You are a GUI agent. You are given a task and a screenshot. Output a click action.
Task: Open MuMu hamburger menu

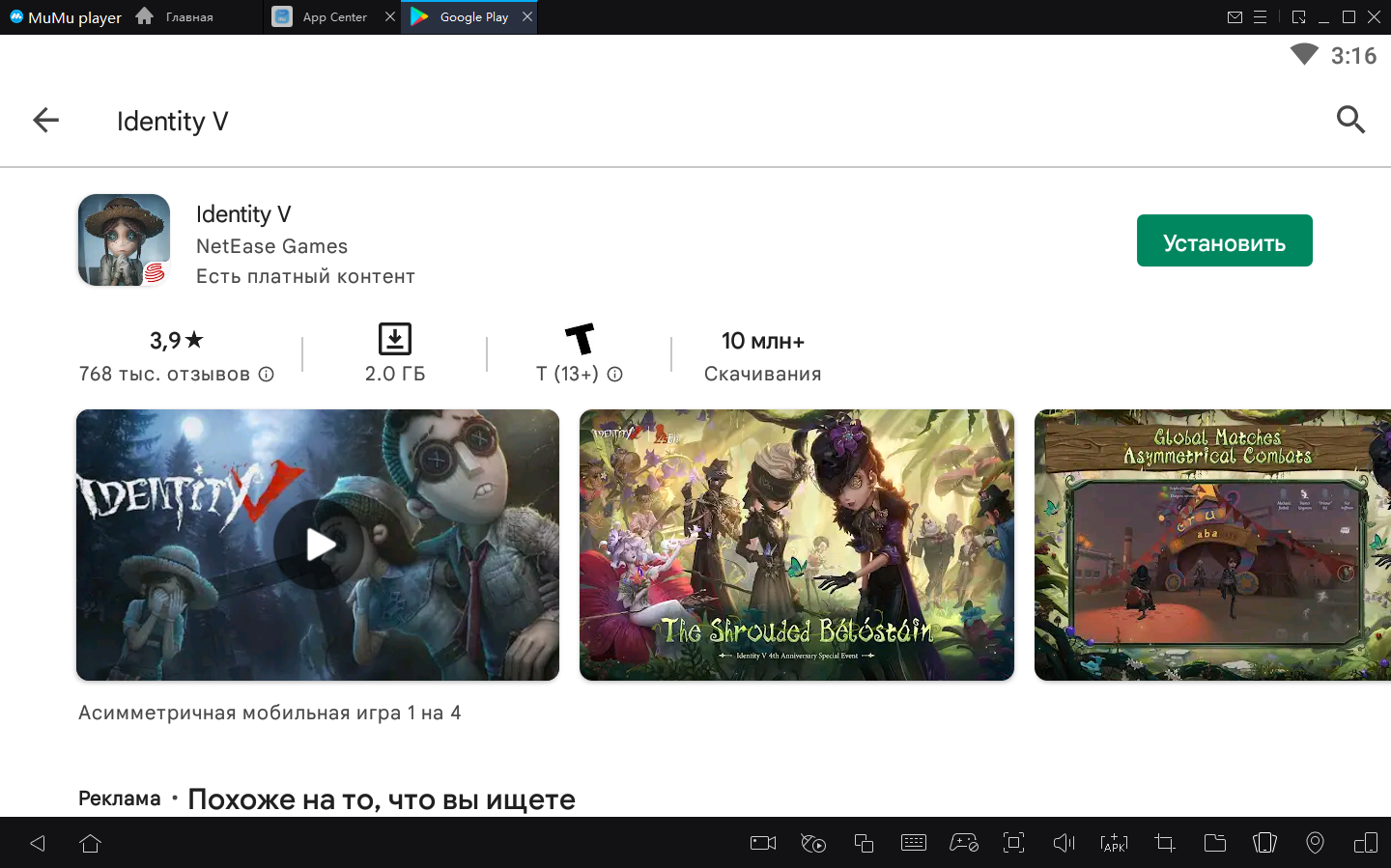(x=1260, y=17)
